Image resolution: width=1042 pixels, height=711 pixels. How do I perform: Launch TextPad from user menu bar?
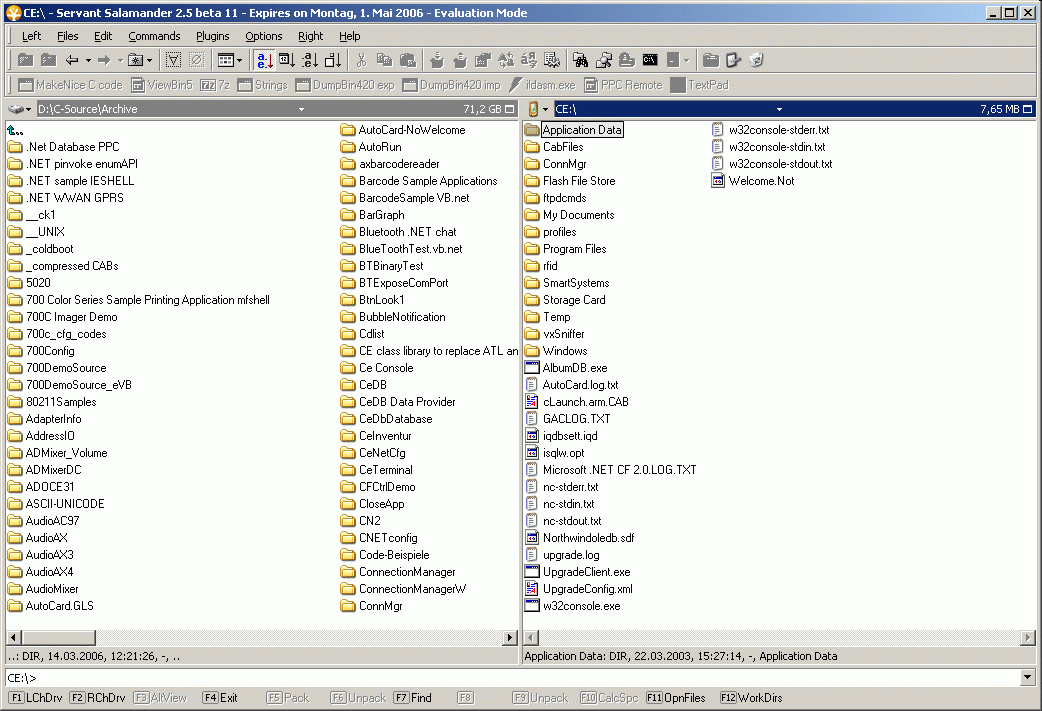(700, 85)
